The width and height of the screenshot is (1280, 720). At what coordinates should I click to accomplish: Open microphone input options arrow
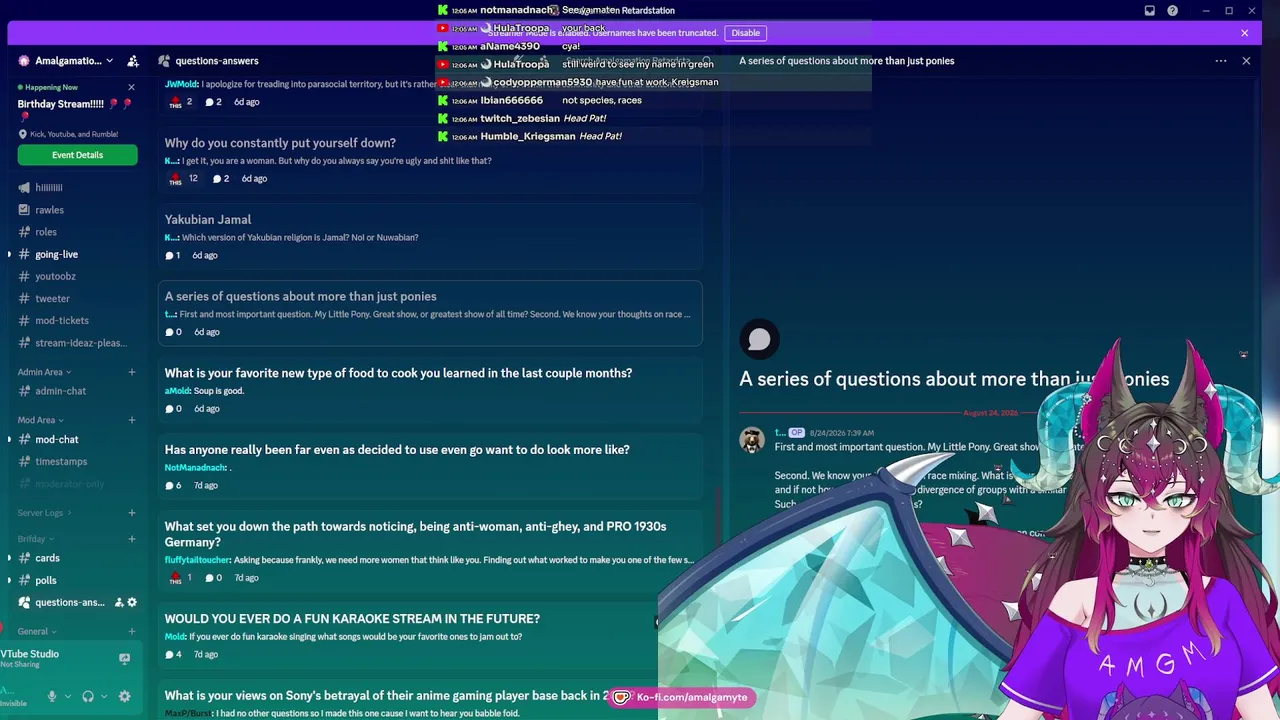pos(67,696)
